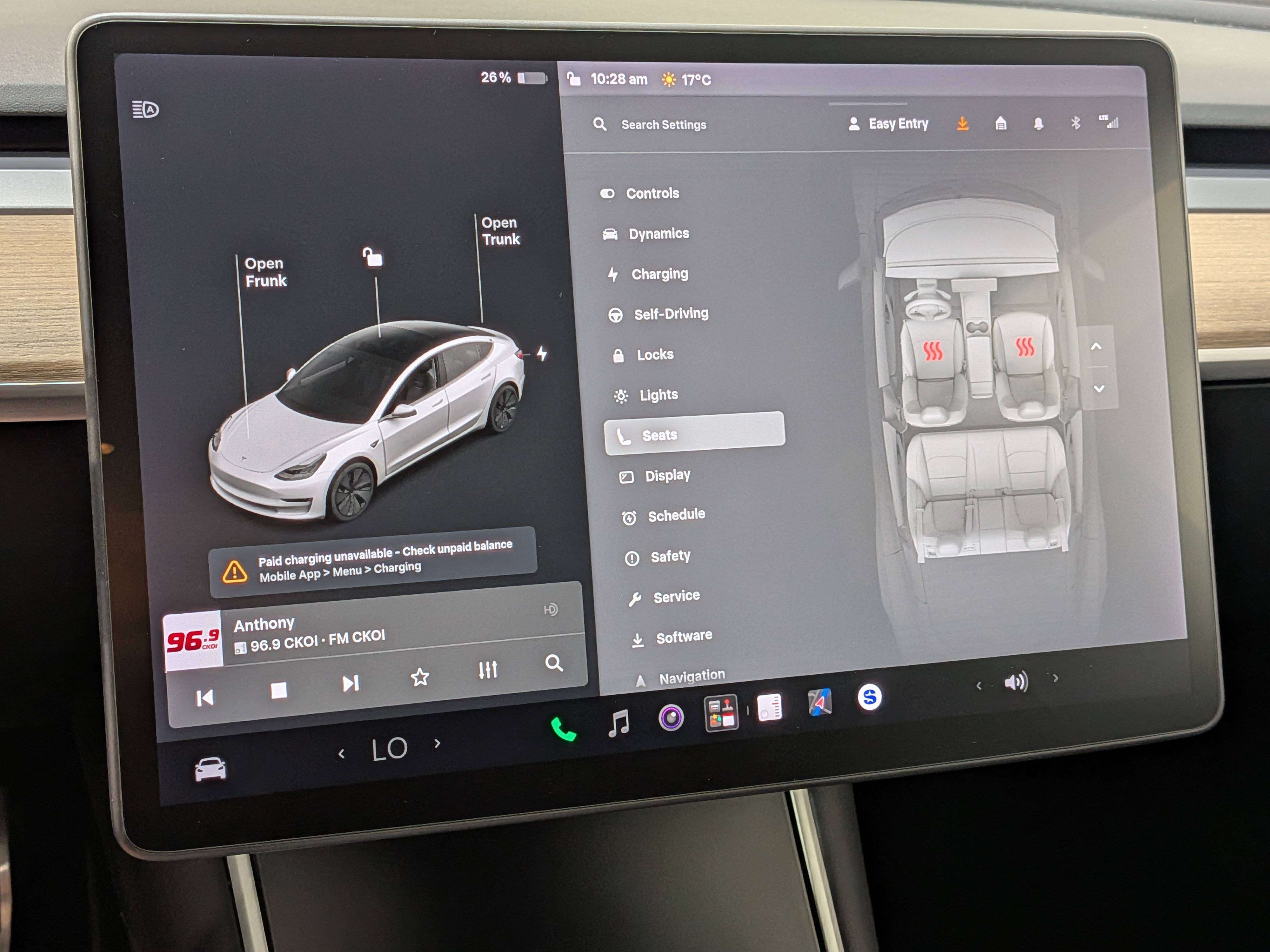Screen dimensions: 1270x952
Task: Stop radio playback with square button
Action: pyautogui.click(x=279, y=690)
